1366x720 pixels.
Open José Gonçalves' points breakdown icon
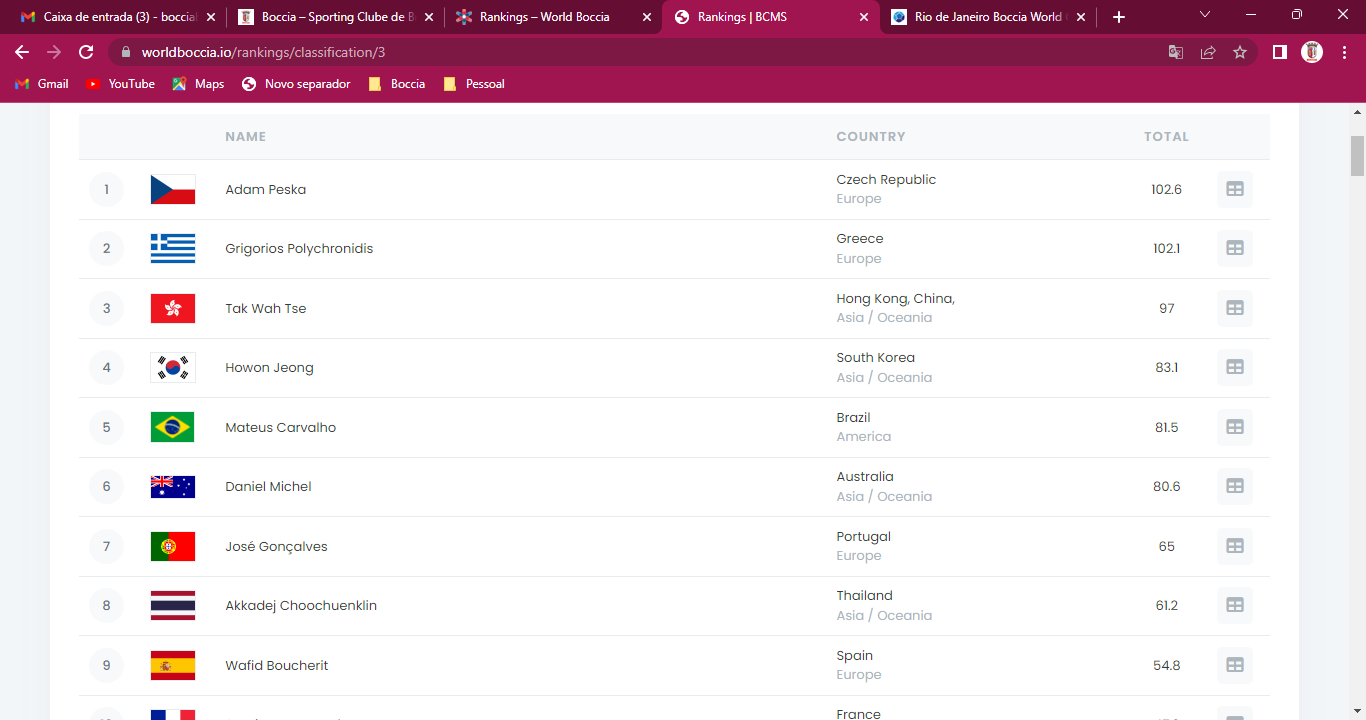[1234, 546]
